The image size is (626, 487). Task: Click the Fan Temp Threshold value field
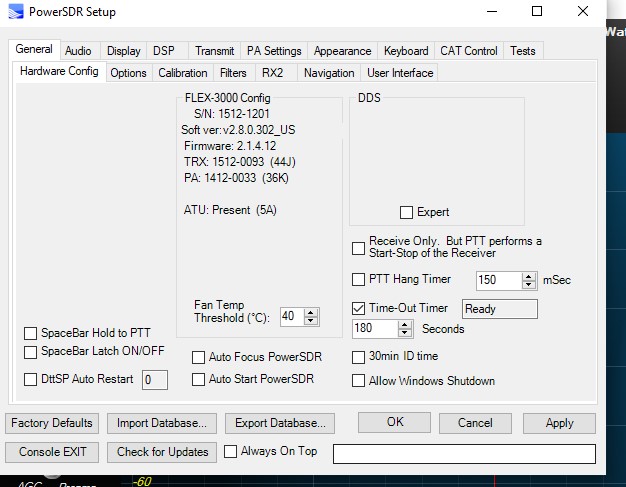(292, 317)
